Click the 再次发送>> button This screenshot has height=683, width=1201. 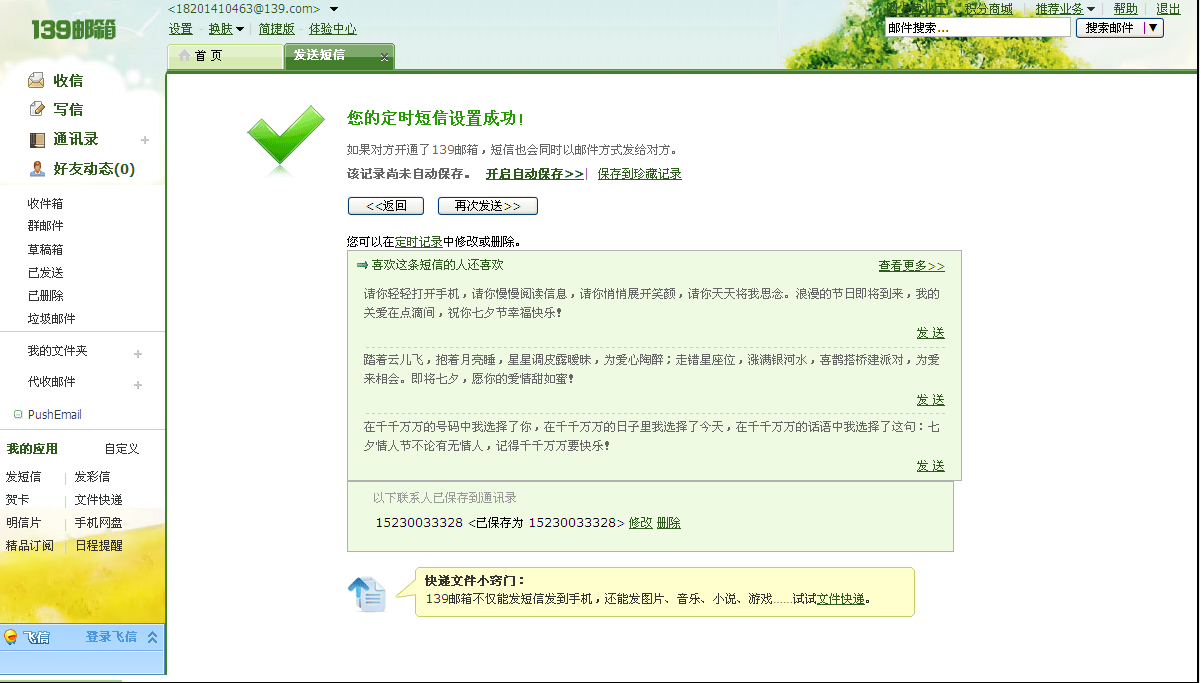[488, 206]
